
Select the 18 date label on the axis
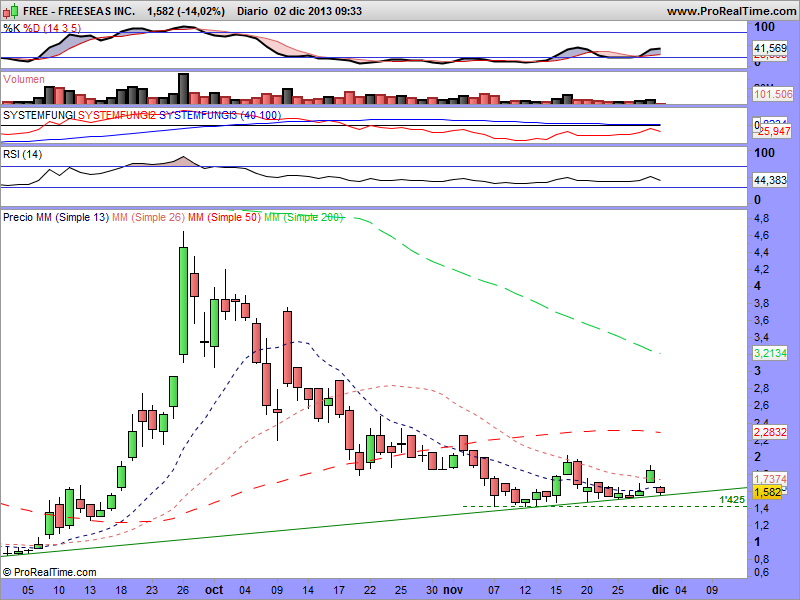point(121,590)
